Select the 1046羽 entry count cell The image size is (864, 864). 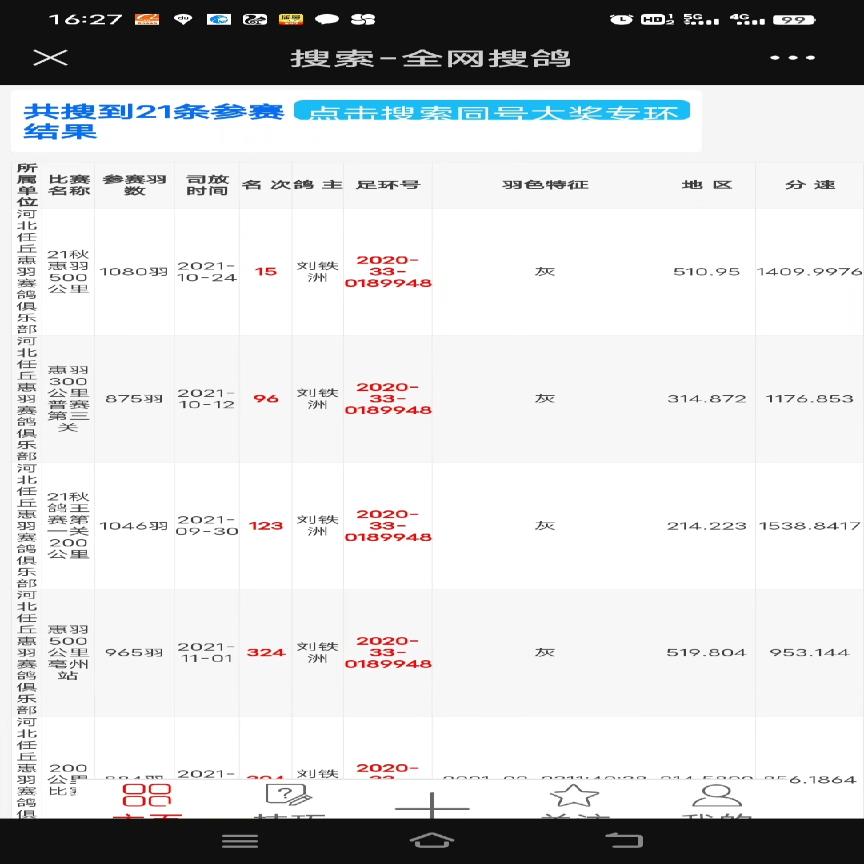134,526
